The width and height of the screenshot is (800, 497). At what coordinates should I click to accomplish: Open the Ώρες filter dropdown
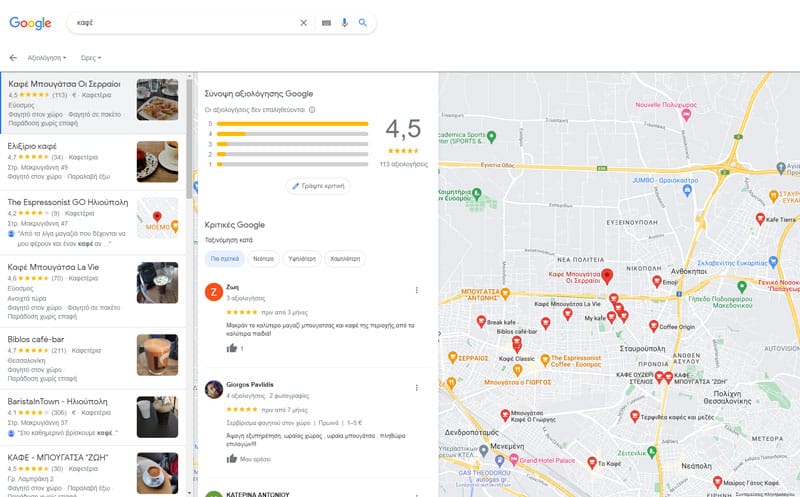tap(91, 58)
